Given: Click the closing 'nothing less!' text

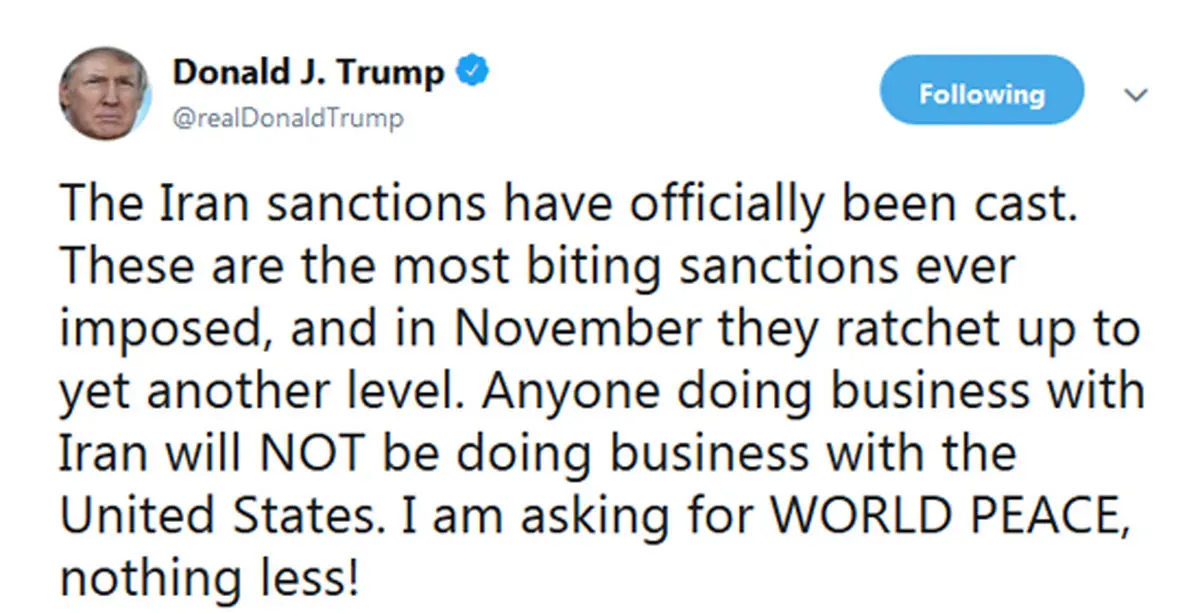Looking at the screenshot, I should [x=209, y=578].
